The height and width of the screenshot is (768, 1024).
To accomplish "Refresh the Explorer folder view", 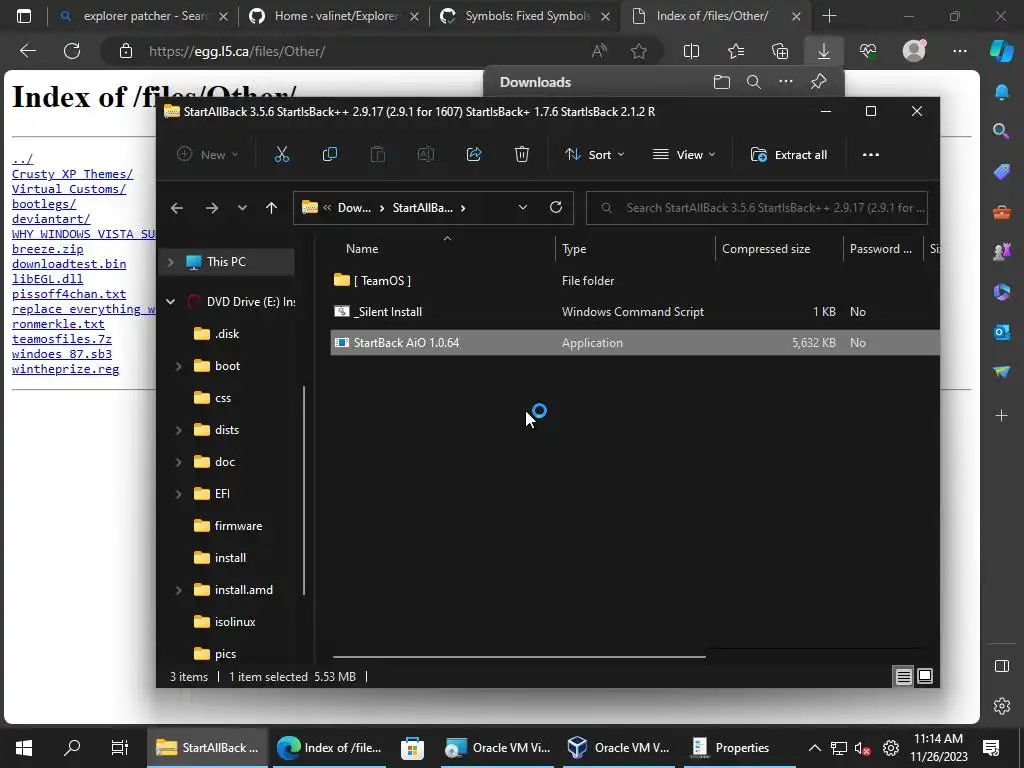I will [x=556, y=207].
